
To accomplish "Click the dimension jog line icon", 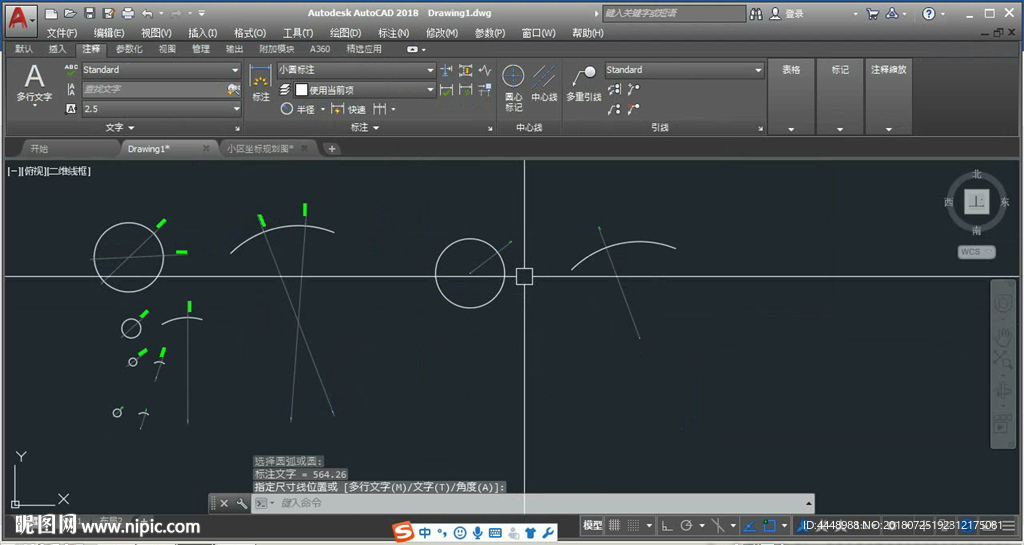I will (485, 70).
